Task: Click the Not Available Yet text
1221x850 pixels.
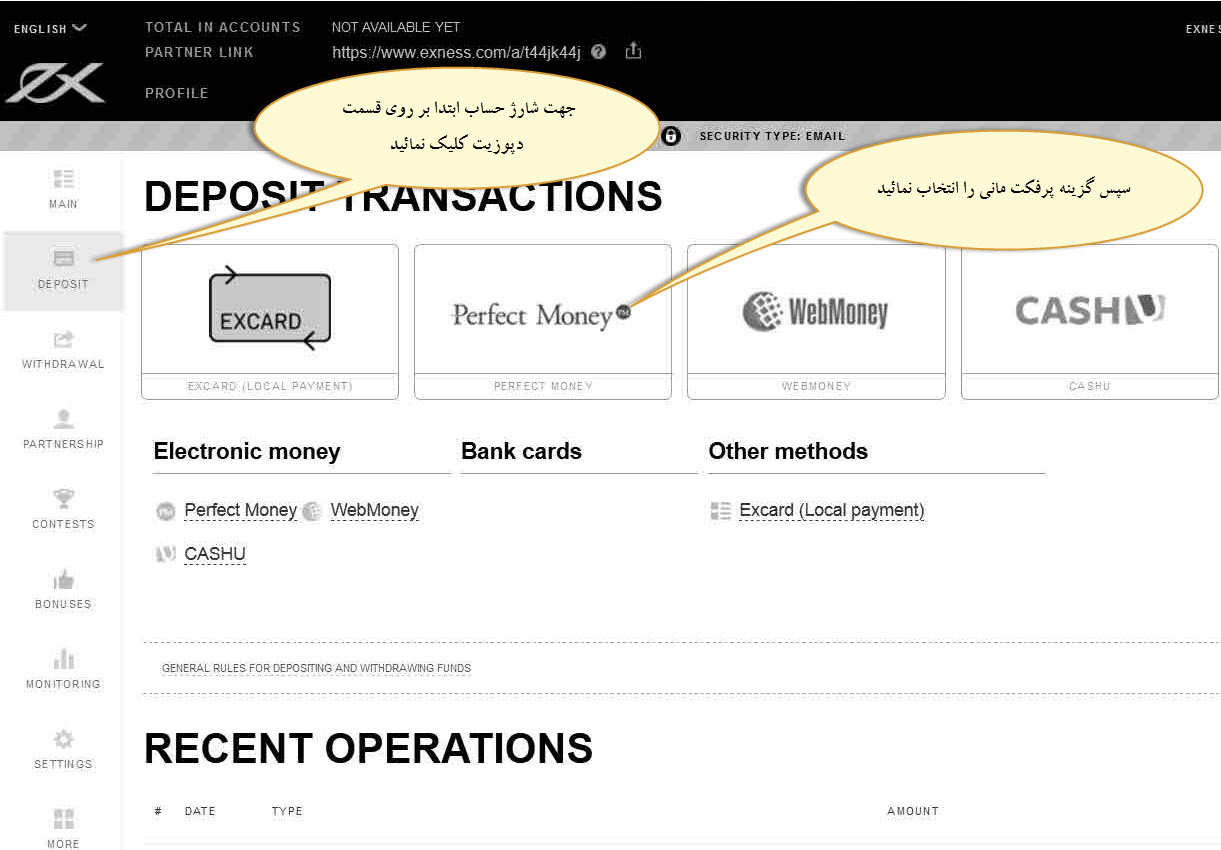Action: coord(396,27)
